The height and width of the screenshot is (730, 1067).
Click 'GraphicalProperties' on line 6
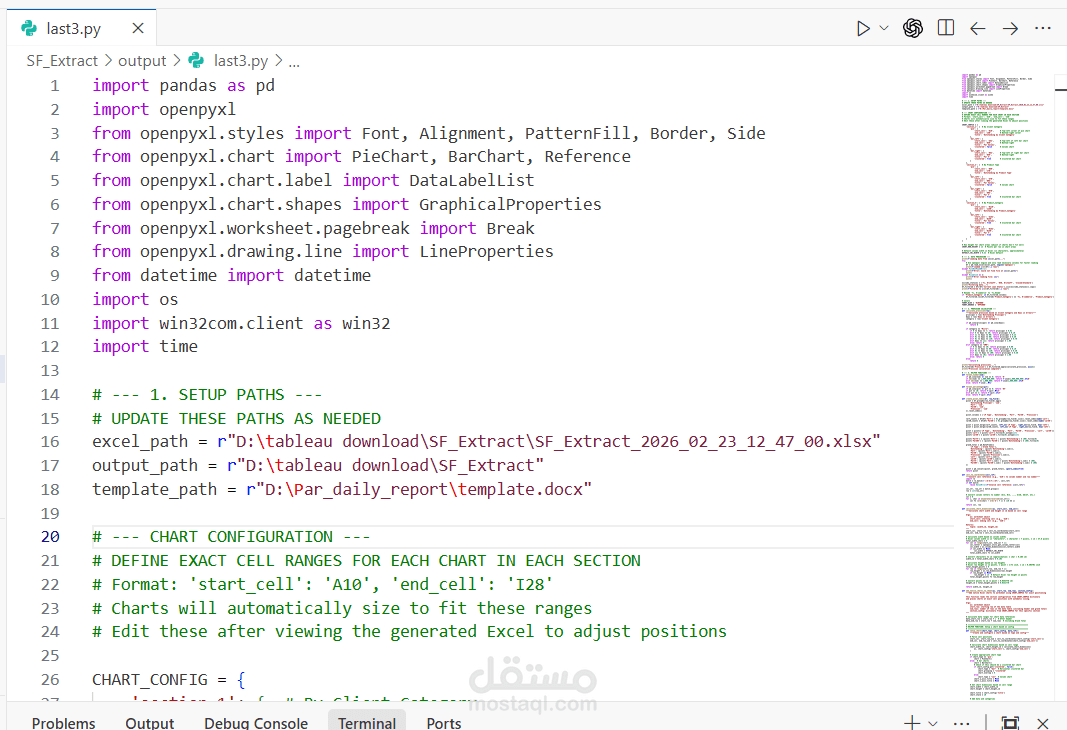(x=510, y=204)
